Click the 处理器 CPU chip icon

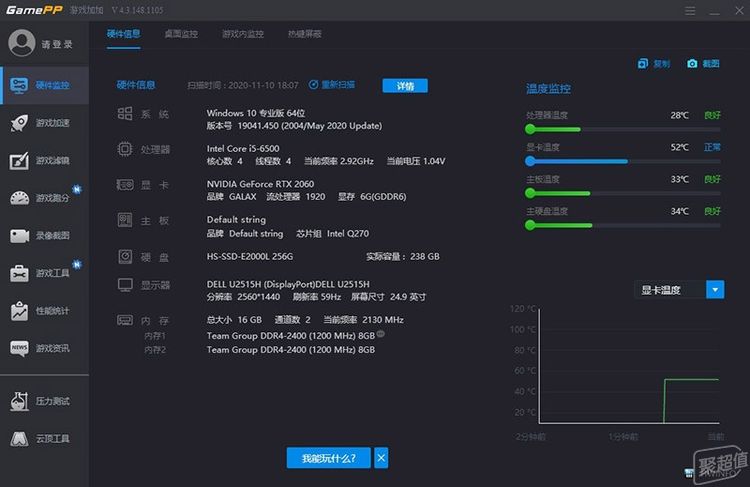125,149
